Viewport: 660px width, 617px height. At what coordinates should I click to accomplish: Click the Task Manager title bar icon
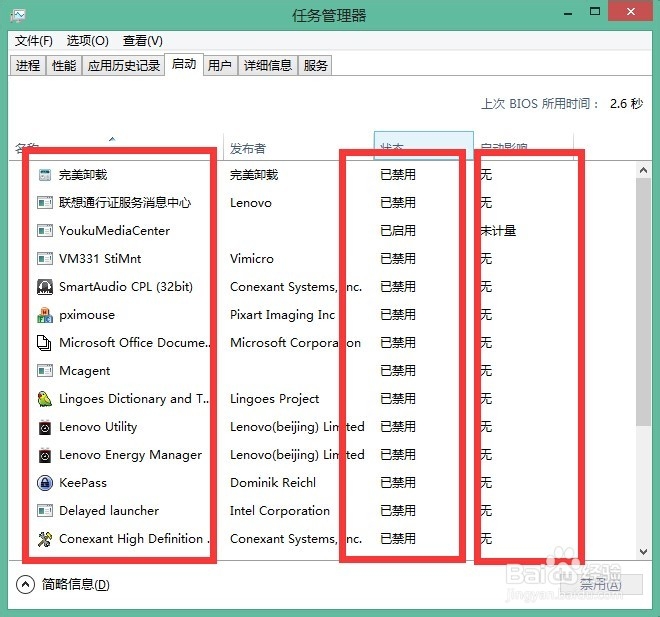point(18,16)
